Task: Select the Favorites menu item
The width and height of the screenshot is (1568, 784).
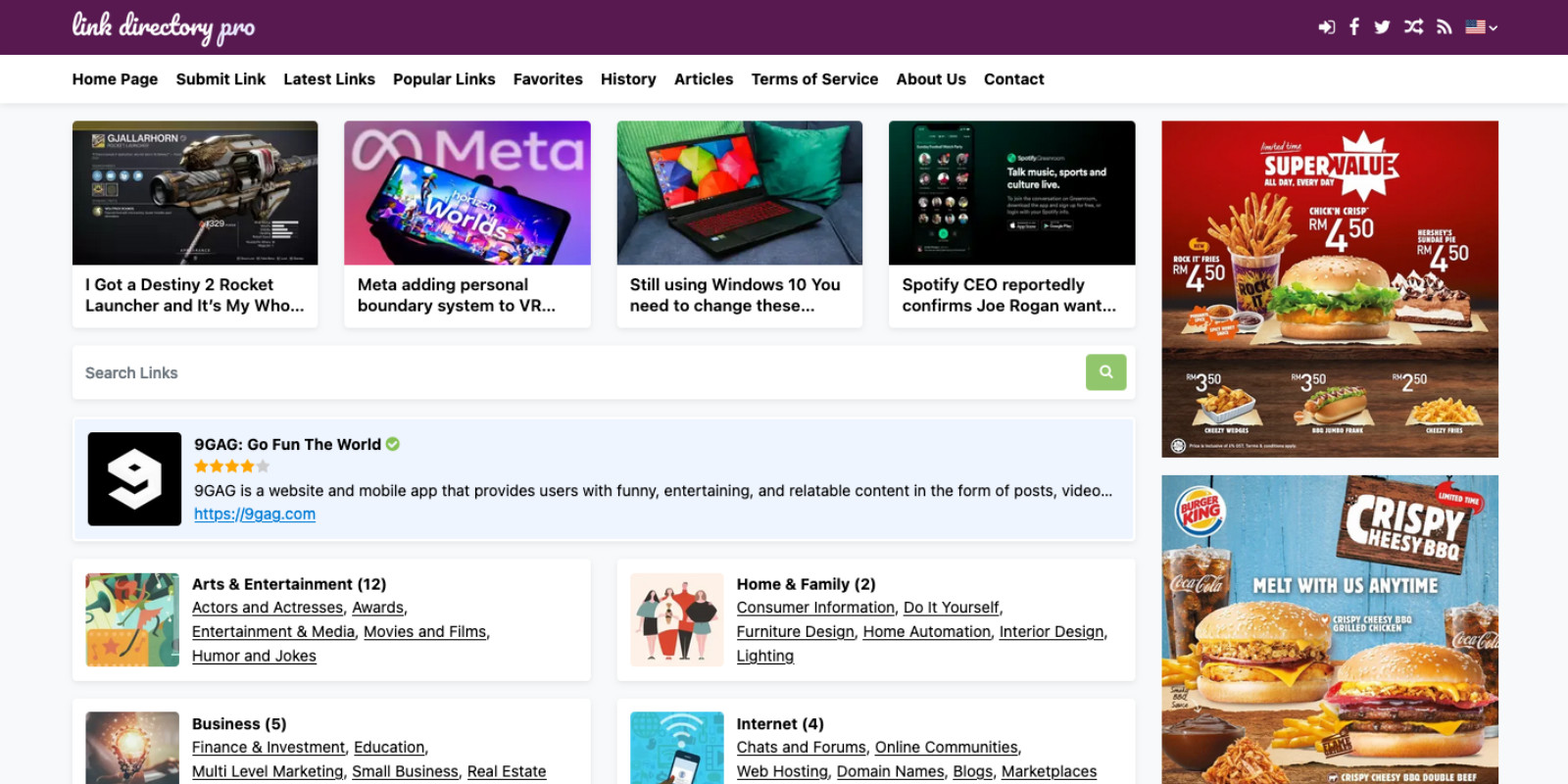Action: tap(548, 79)
